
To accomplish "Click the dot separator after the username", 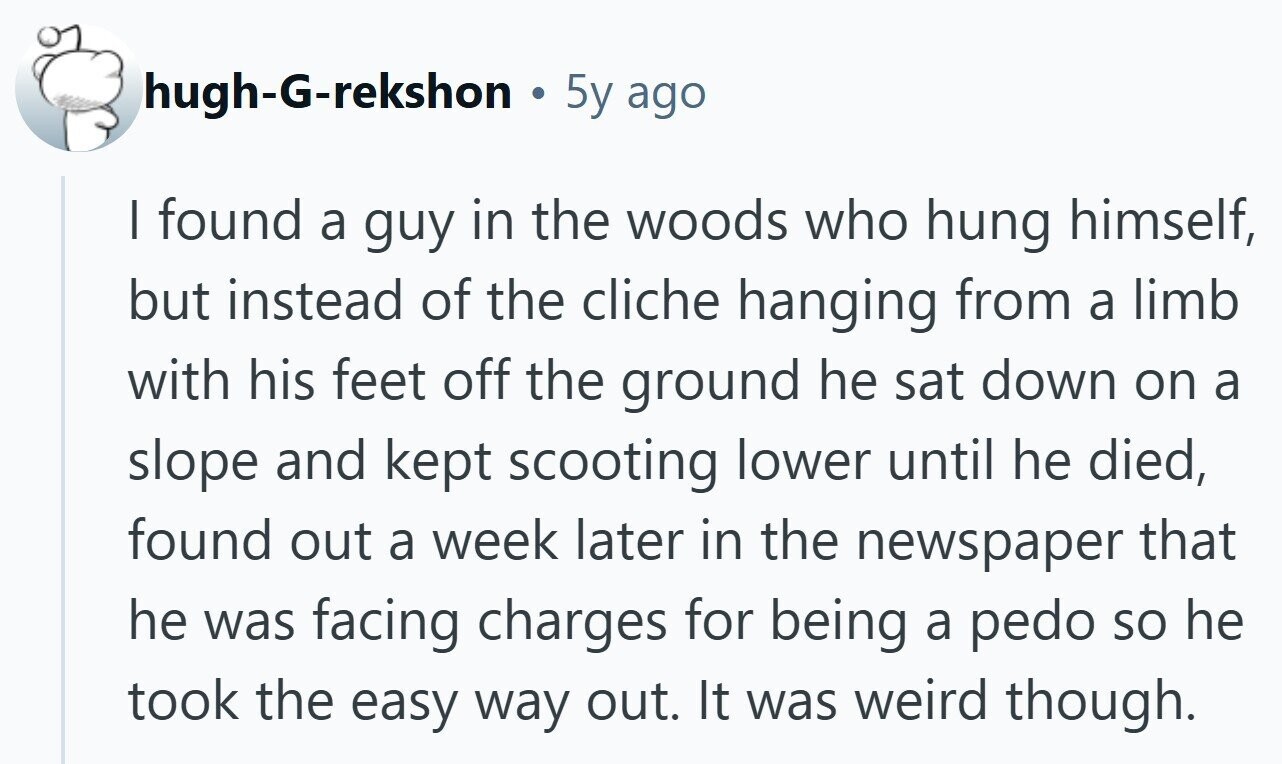I will click(x=539, y=95).
